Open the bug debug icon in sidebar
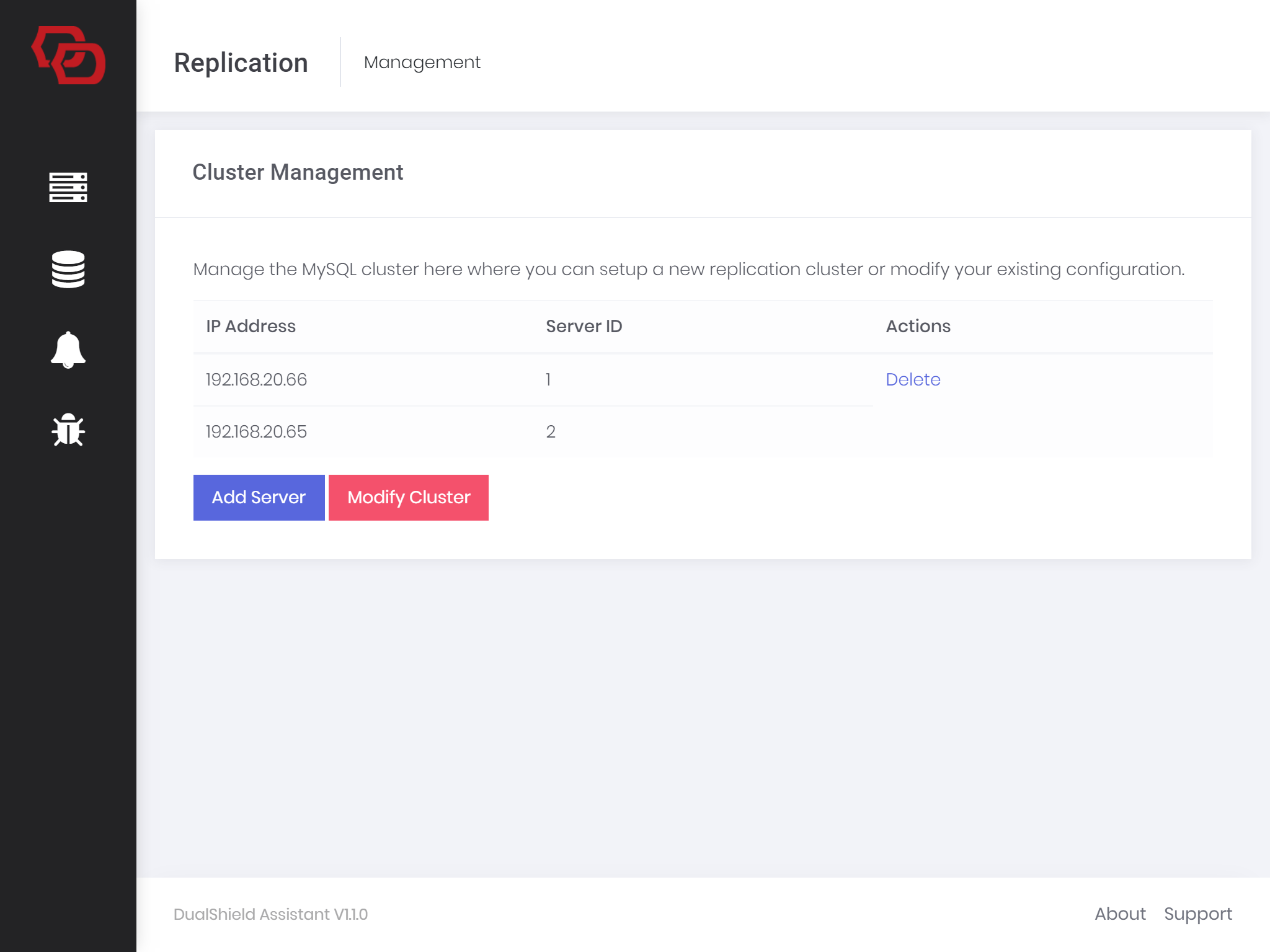 [68, 430]
